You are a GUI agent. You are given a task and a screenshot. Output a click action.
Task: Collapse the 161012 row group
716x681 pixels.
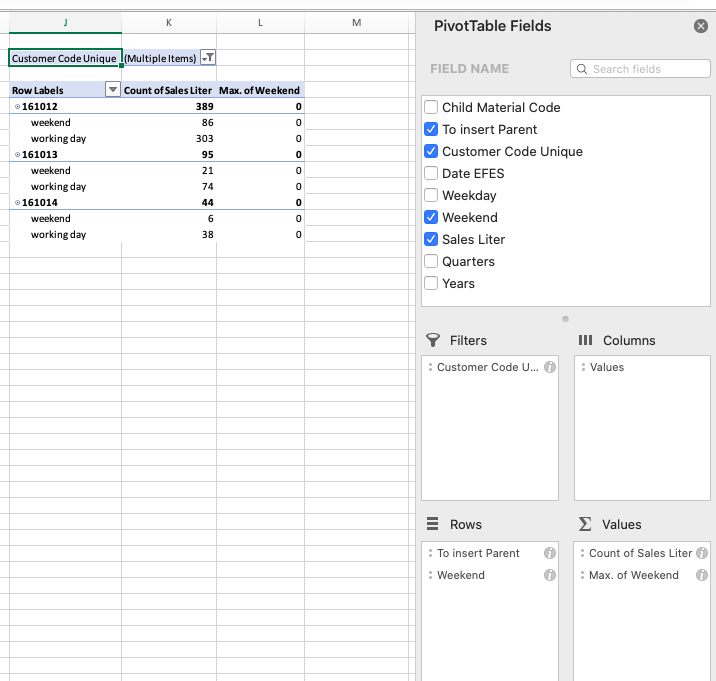pyautogui.click(x=17, y=106)
